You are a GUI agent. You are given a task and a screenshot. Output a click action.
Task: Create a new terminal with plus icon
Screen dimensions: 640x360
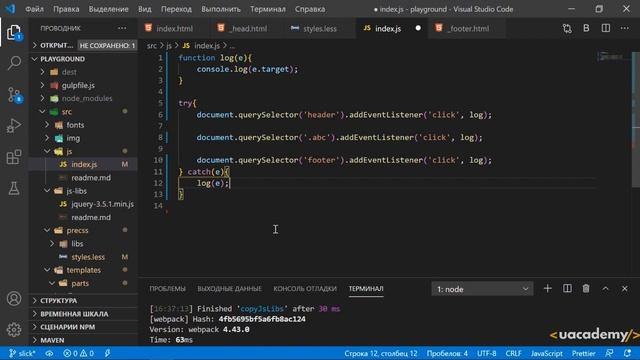point(548,289)
